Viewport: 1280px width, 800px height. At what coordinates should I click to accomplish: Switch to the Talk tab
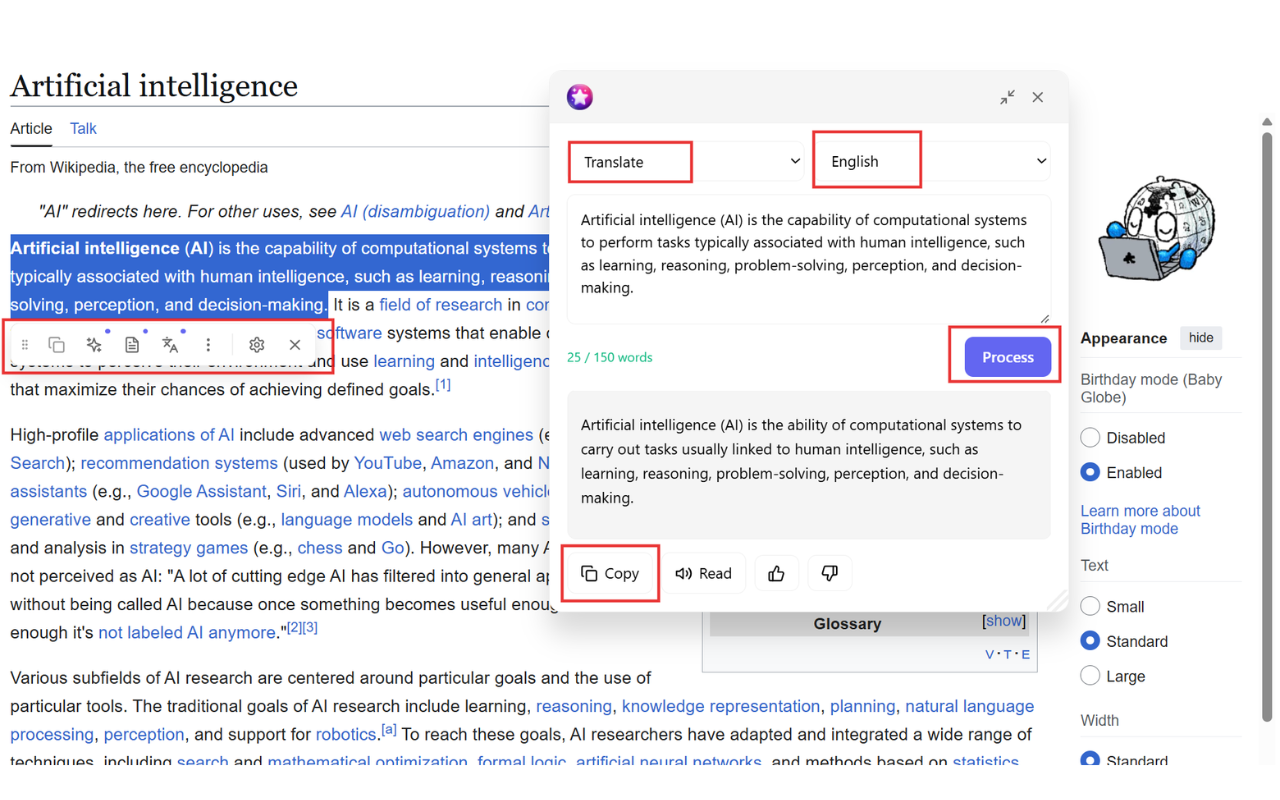82,128
